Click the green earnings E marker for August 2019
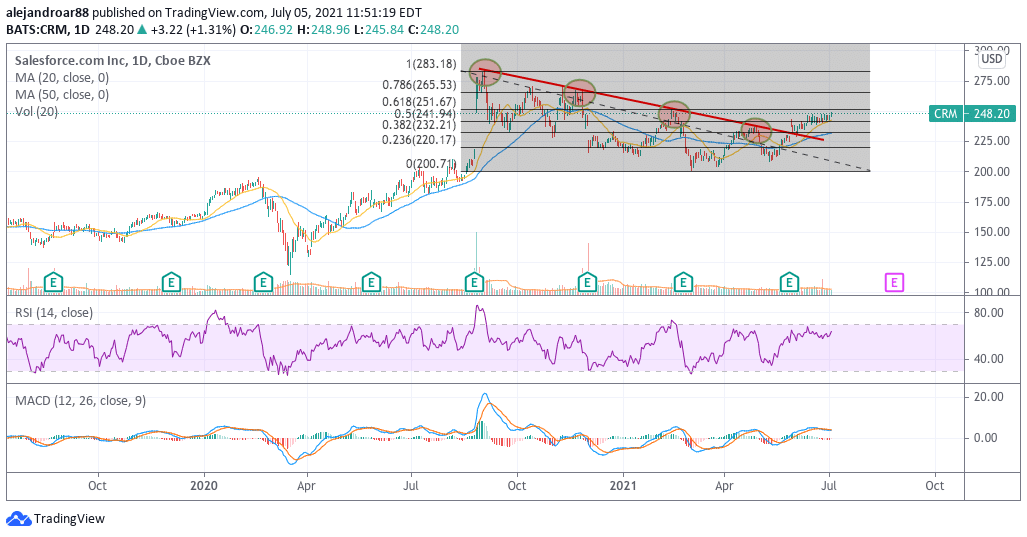The image size is (1027, 537). click(53, 283)
